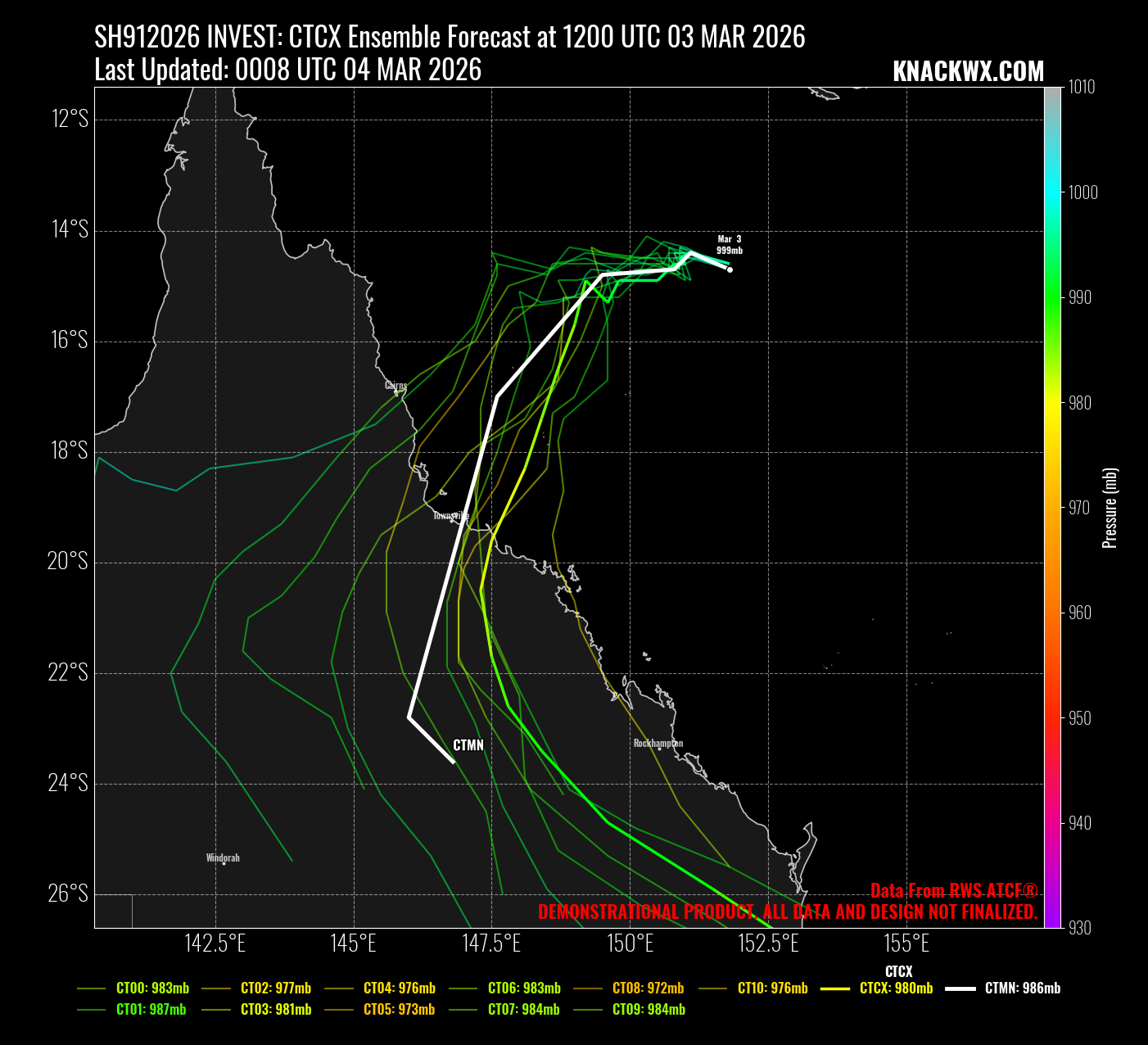This screenshot has height=1045, width=1148.
Task: Click the pressure color bar scale
Action: [1051, 508]
